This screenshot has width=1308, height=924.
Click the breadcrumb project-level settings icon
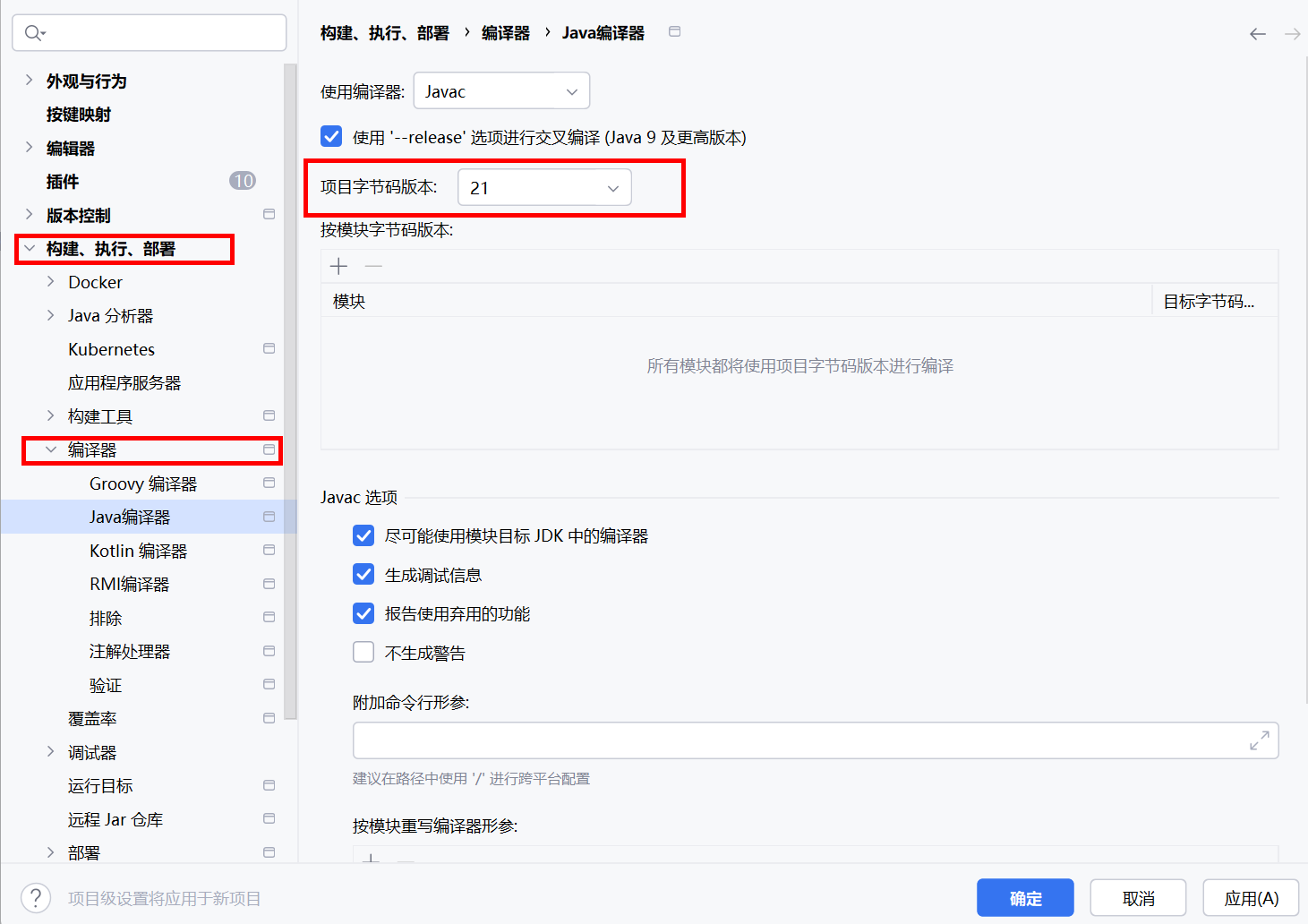[675, 32]
